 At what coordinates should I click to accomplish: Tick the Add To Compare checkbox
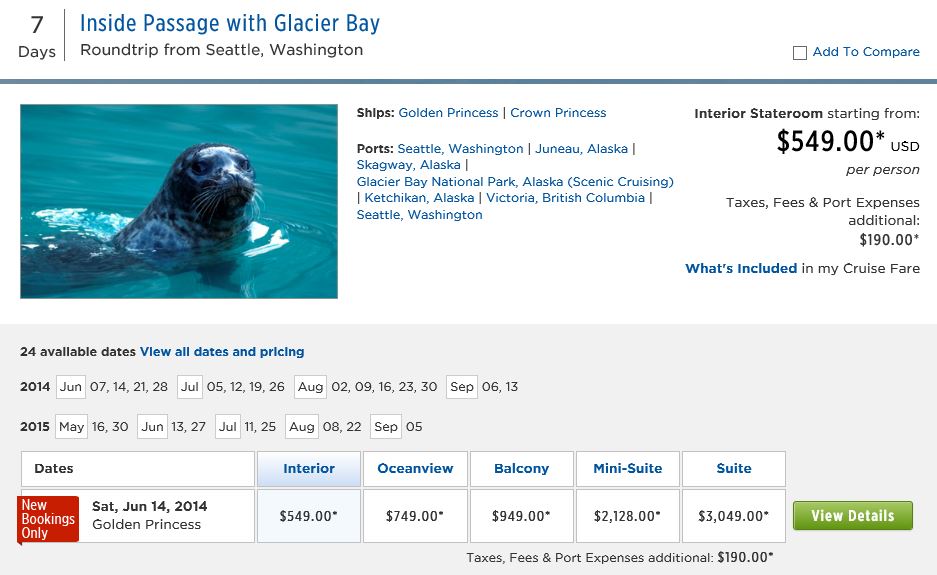pyautogui.click(x=800, y=53)
